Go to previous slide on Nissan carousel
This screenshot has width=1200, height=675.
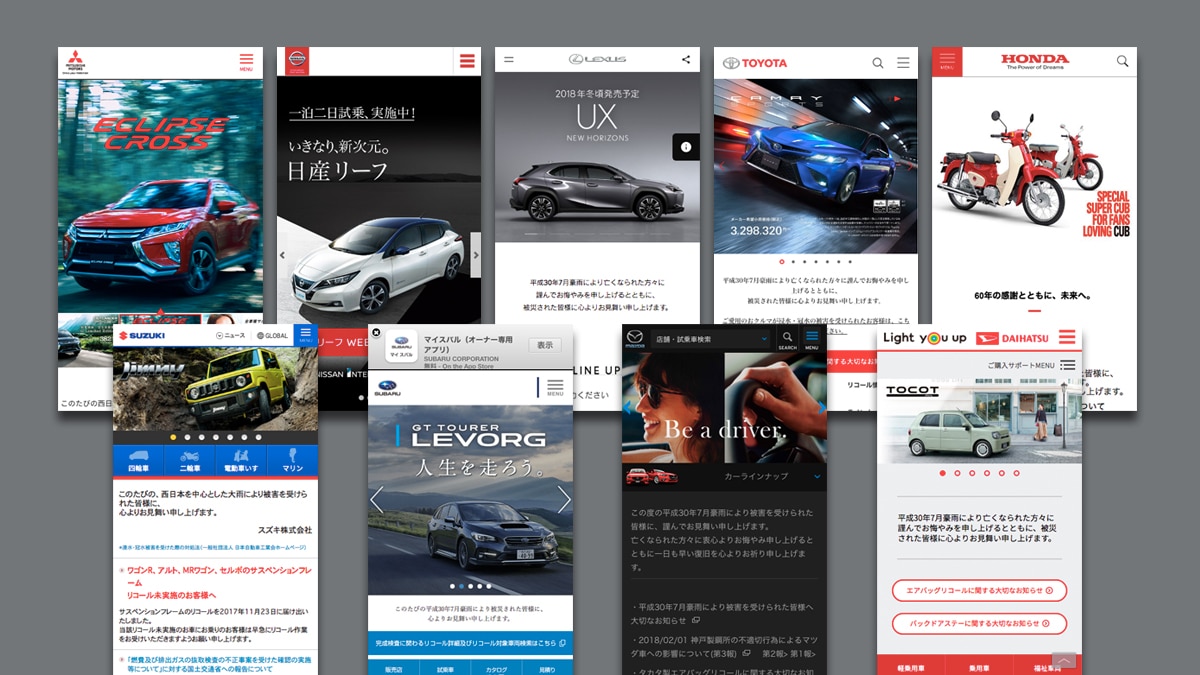pyautogui.click(x=282, y=256)
